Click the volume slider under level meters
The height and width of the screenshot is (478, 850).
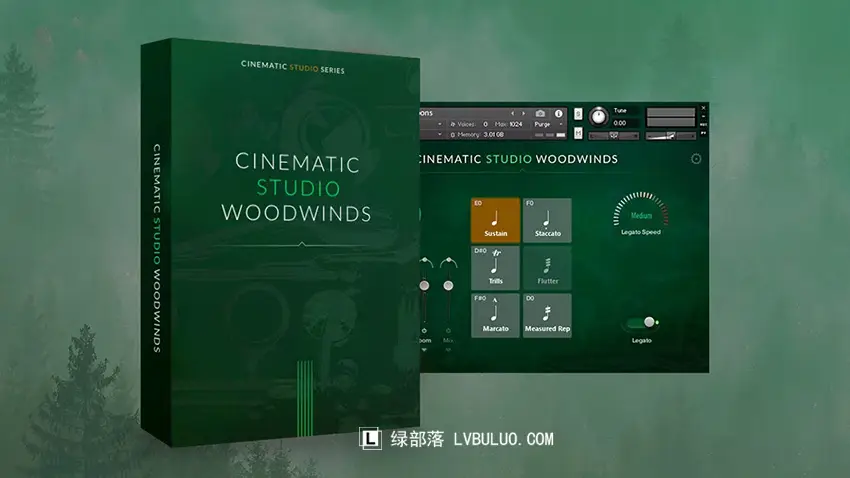671,135
